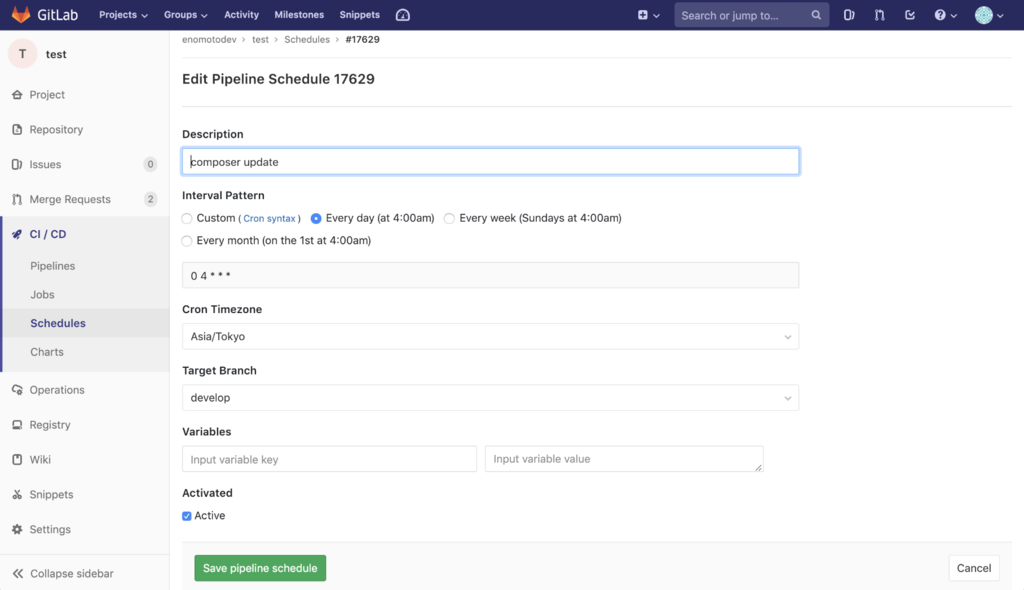Go to Snippets in top navbar
This screenshot has height=590, width=1024.
click(359, 14)
